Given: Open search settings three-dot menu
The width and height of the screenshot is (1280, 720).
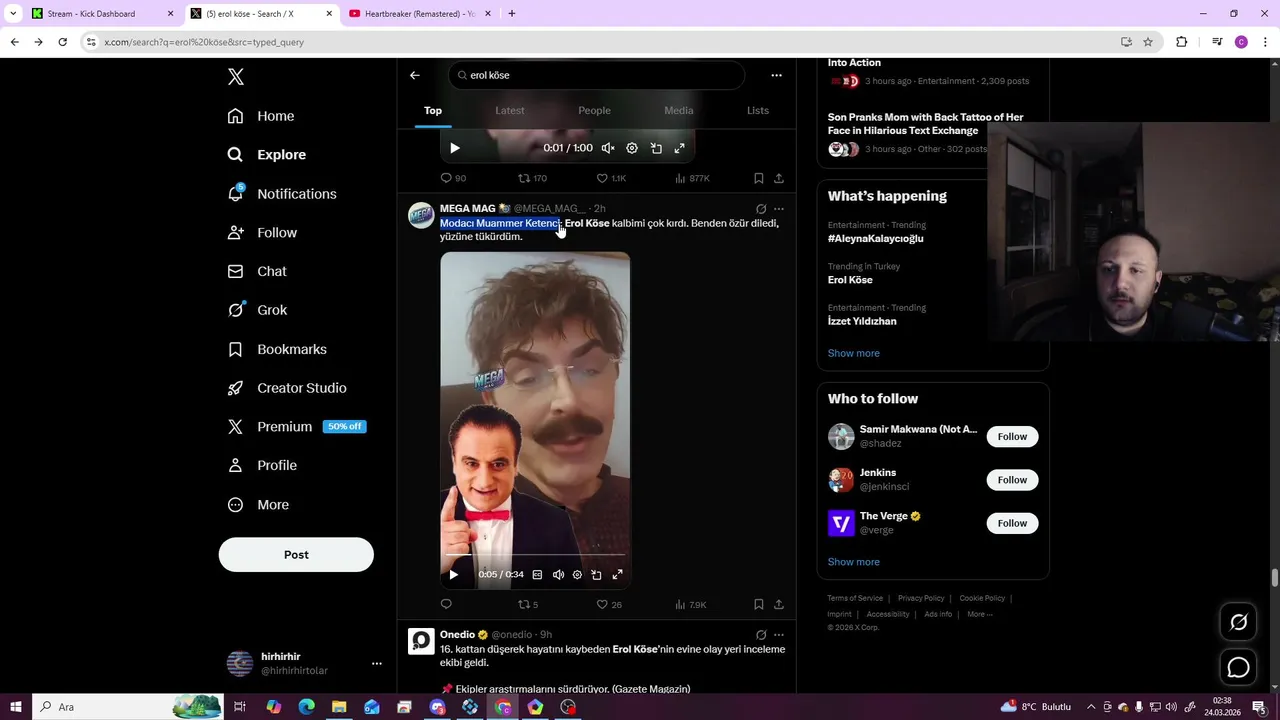Looking at the screenshot, I should [776, 75].
